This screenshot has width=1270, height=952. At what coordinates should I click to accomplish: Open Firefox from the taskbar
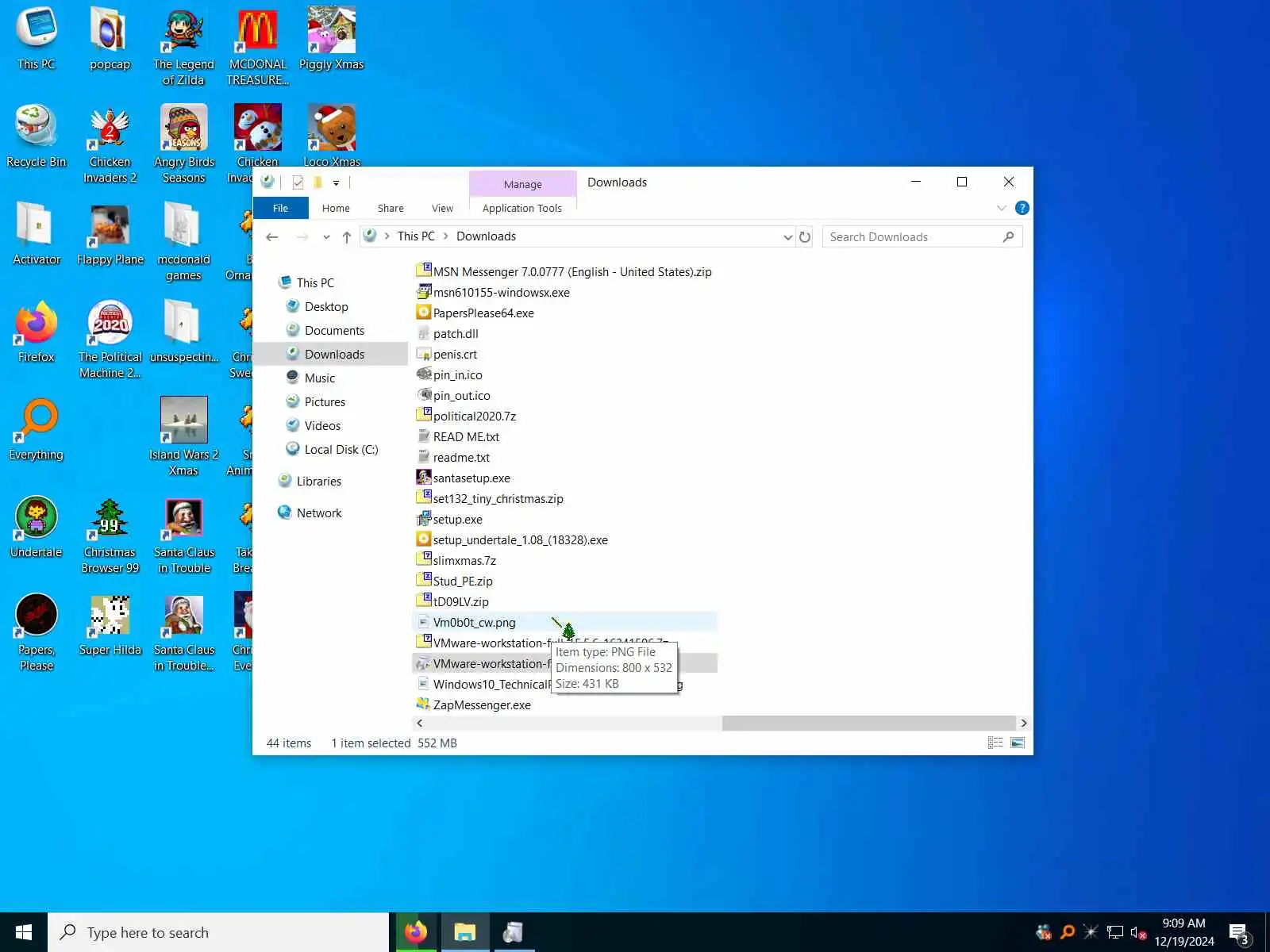(415, 932)
